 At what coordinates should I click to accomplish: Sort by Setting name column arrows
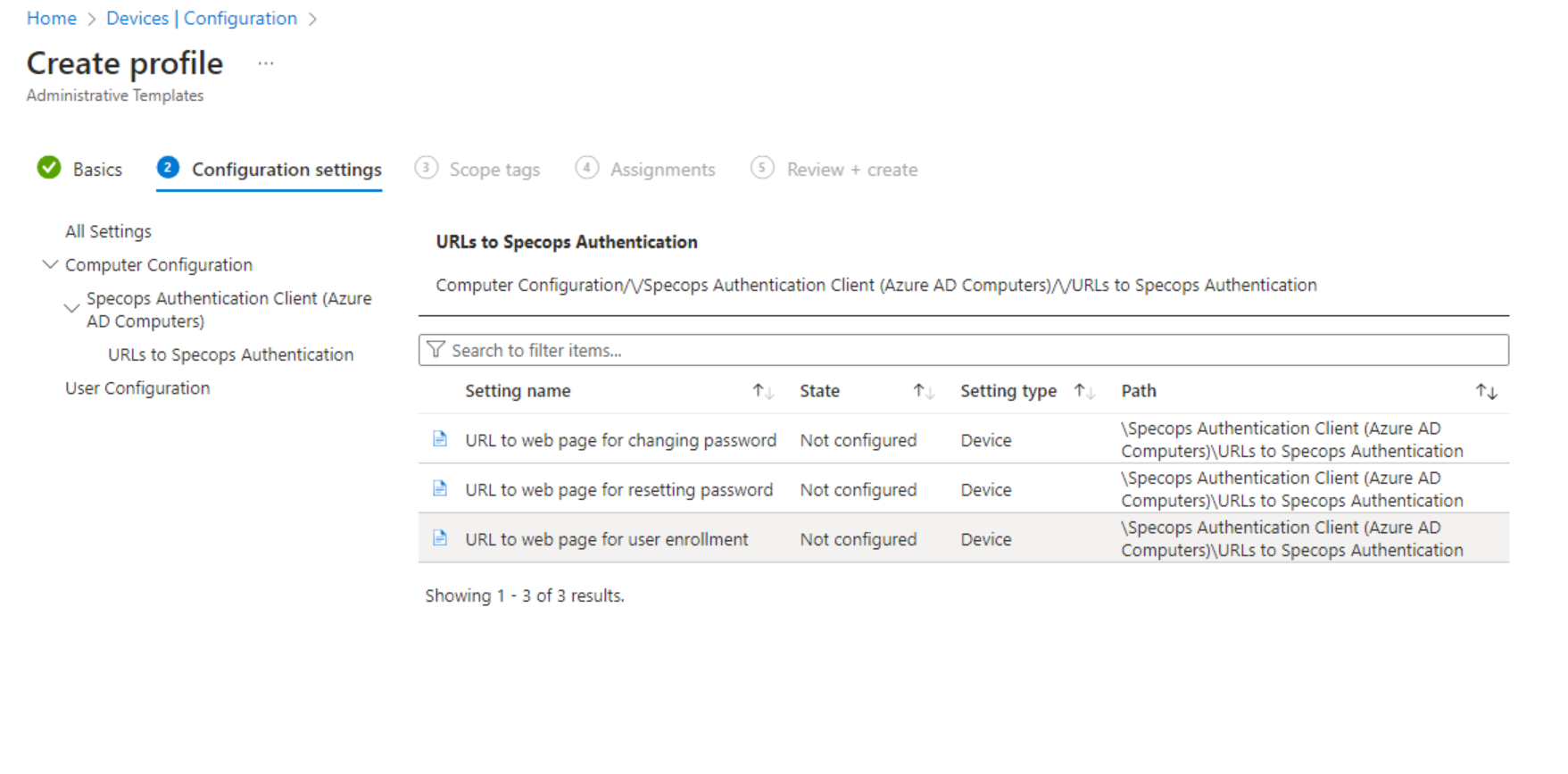762,391
